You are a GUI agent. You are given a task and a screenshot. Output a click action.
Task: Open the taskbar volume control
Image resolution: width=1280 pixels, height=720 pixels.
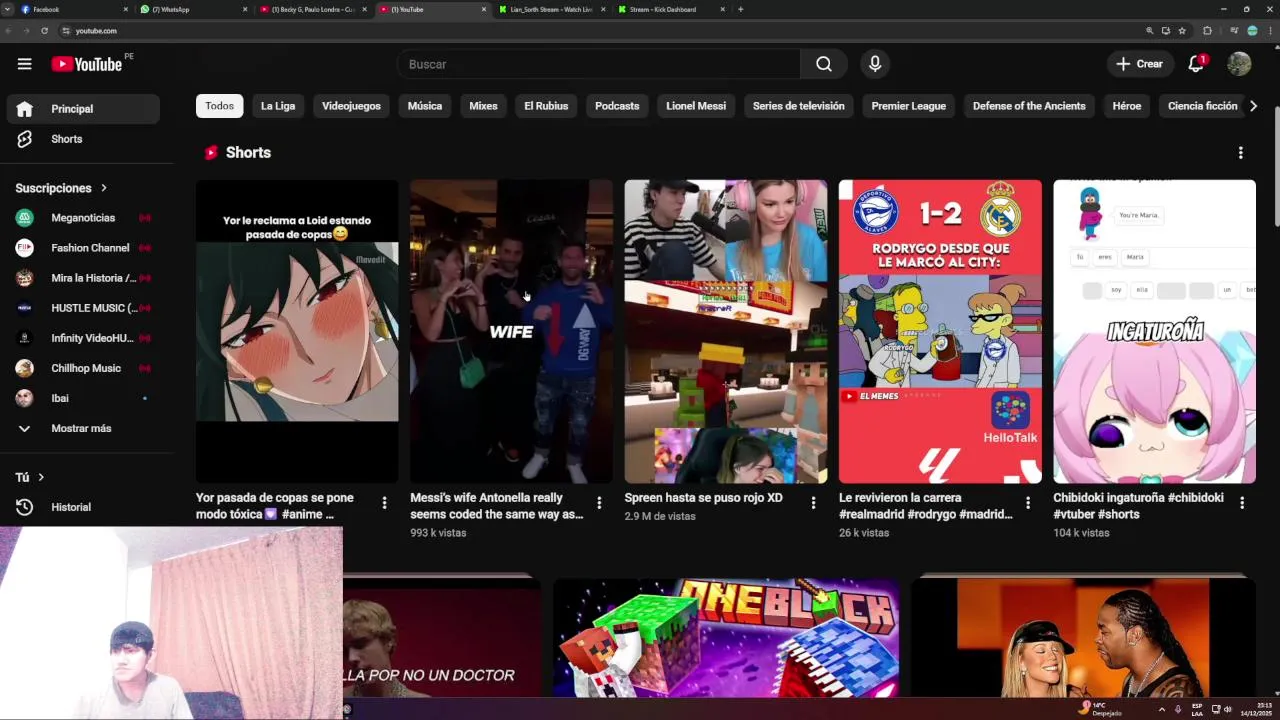tap(1227, 709)
